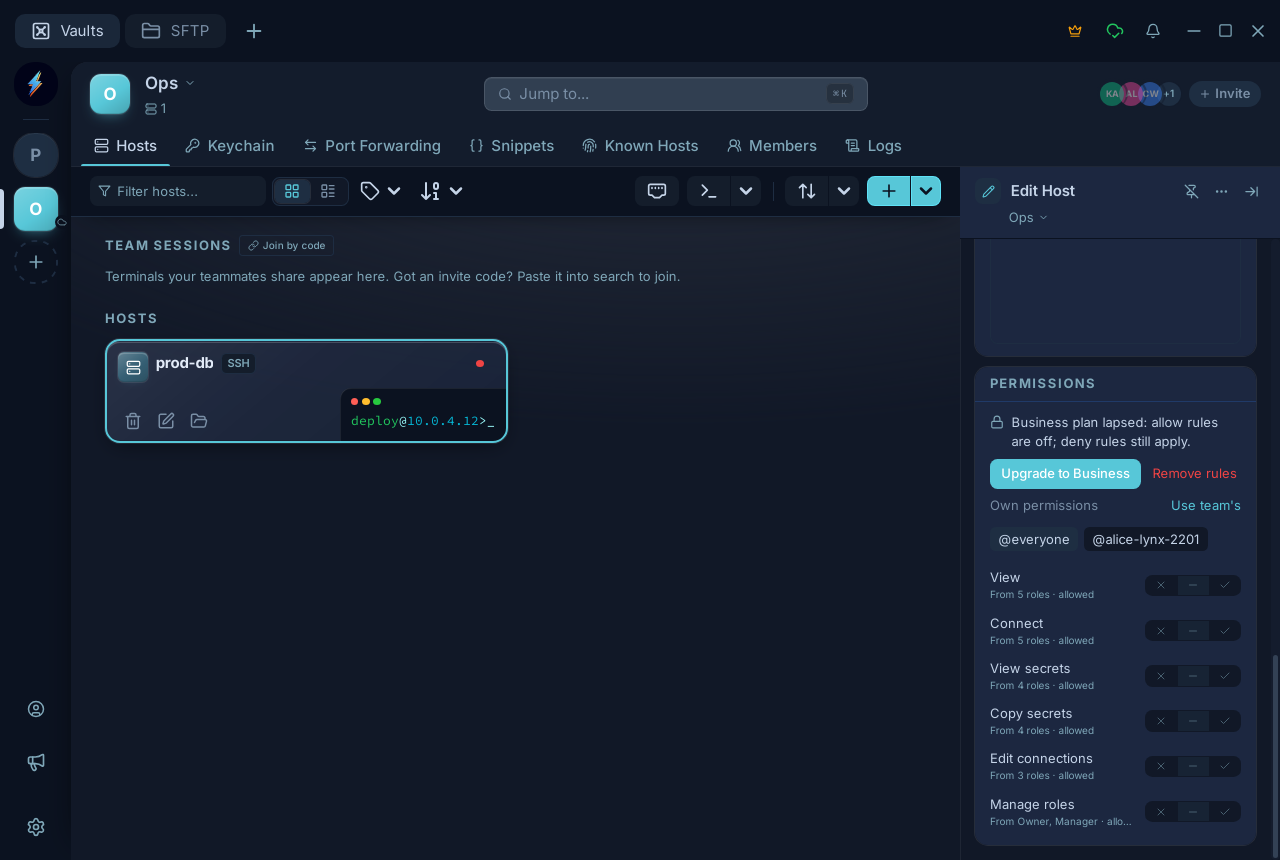Invite a member with the Invite button
This screenshot has width=1280, height=860.
pos(1225,94)
